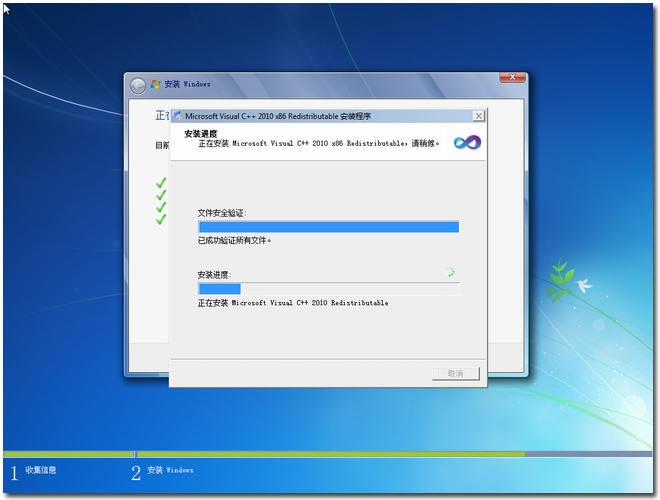Click the Visual C++ installer title bar text
This screenshot has width=660, height=500.
278,116
